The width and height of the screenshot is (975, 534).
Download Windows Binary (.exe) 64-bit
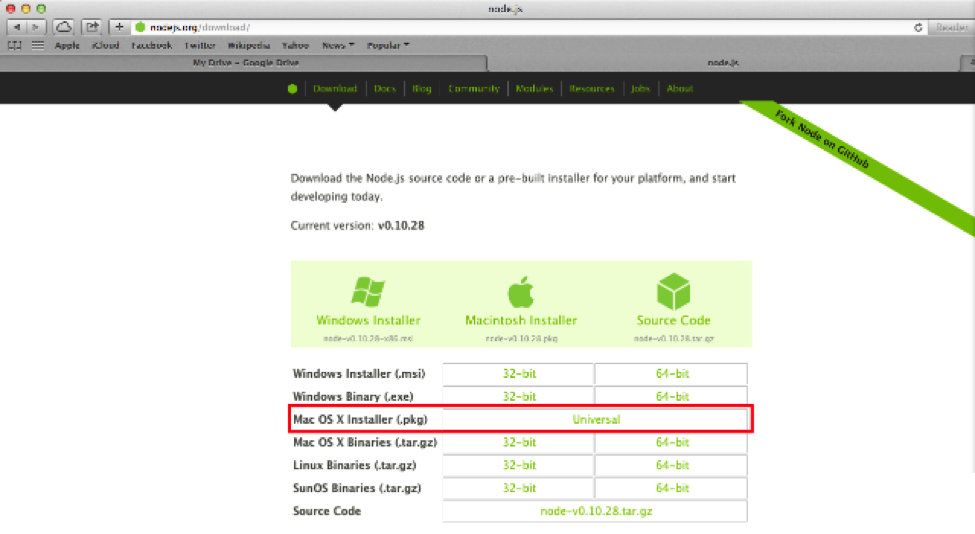click(672, 397)
